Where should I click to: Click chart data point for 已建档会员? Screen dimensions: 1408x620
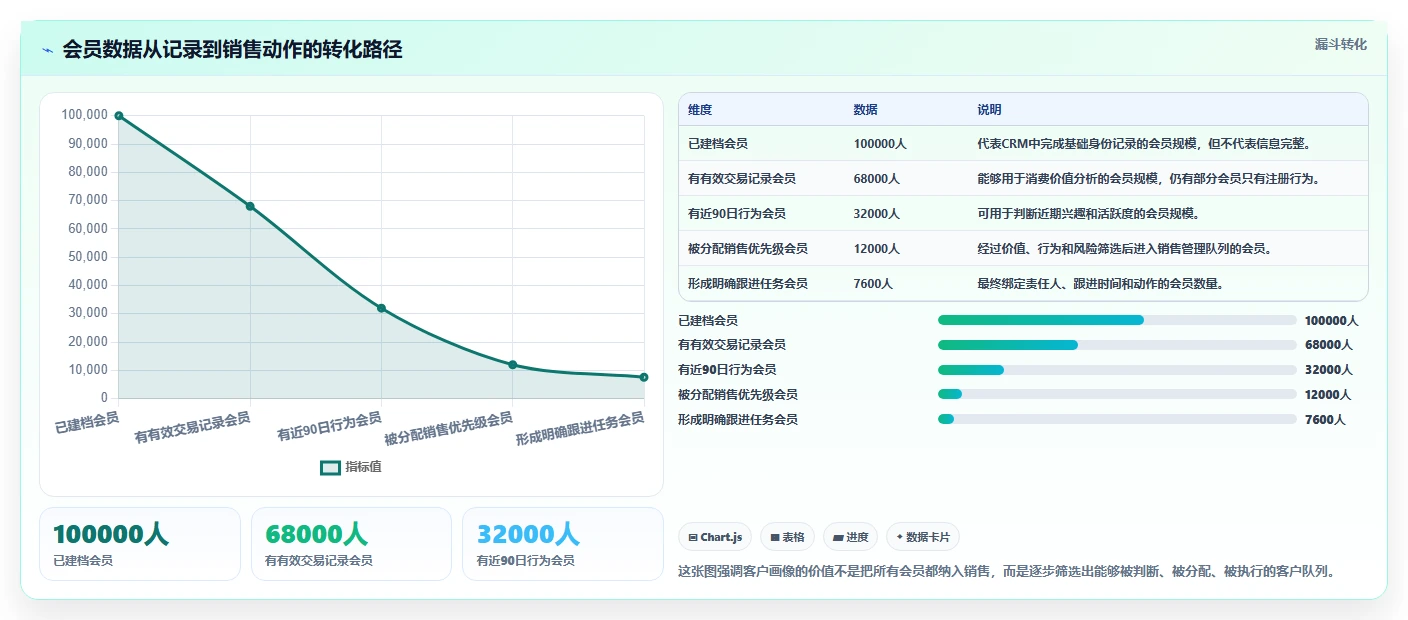(x=119, y=116)
